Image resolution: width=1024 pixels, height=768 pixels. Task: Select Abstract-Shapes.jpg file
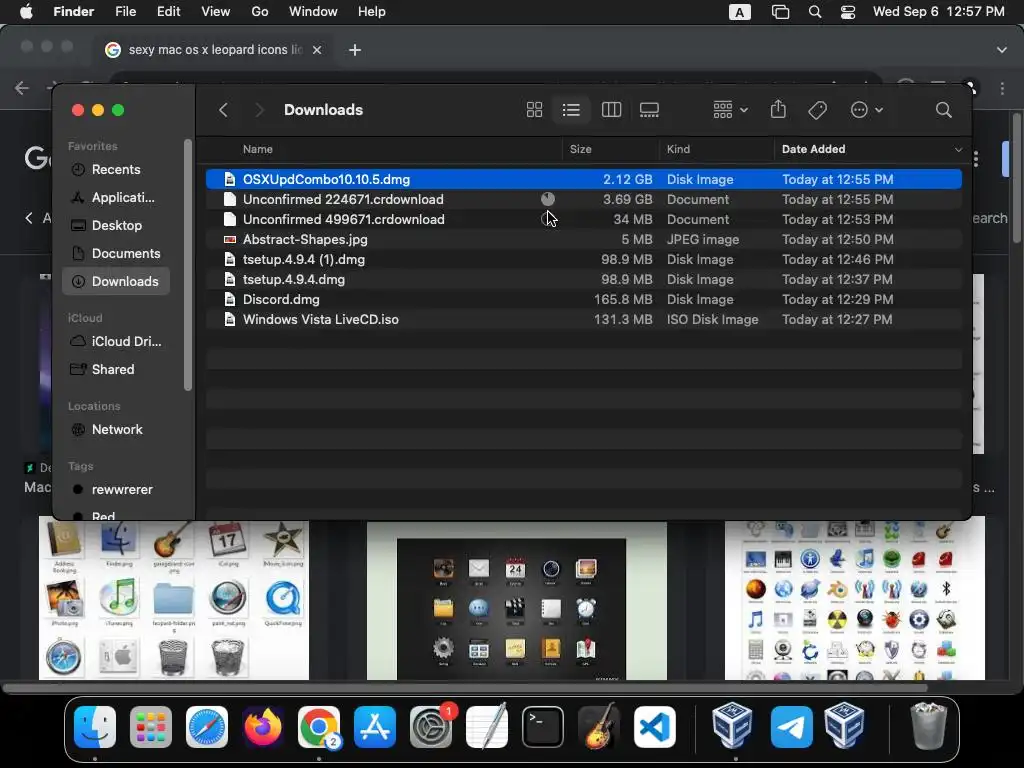point(583,239)
